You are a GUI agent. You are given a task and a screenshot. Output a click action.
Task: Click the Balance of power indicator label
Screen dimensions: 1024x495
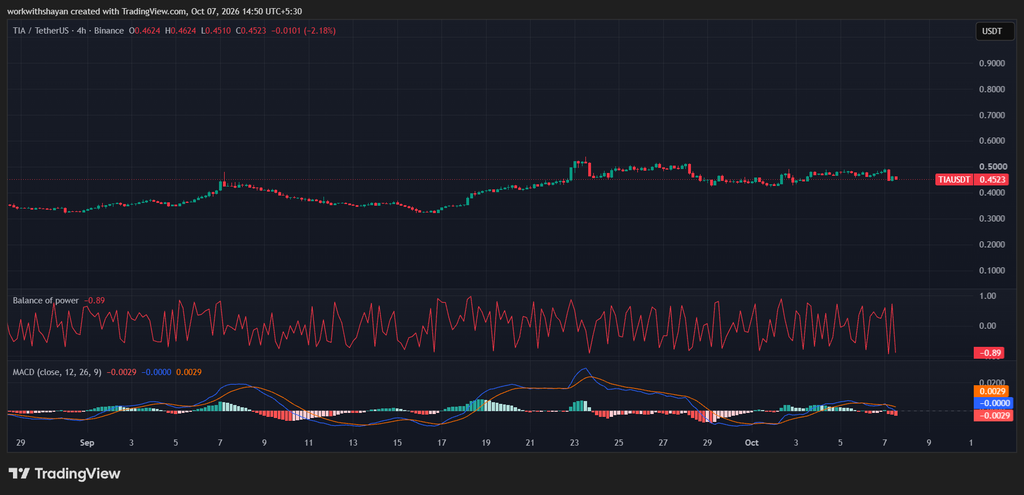point(46,300)
